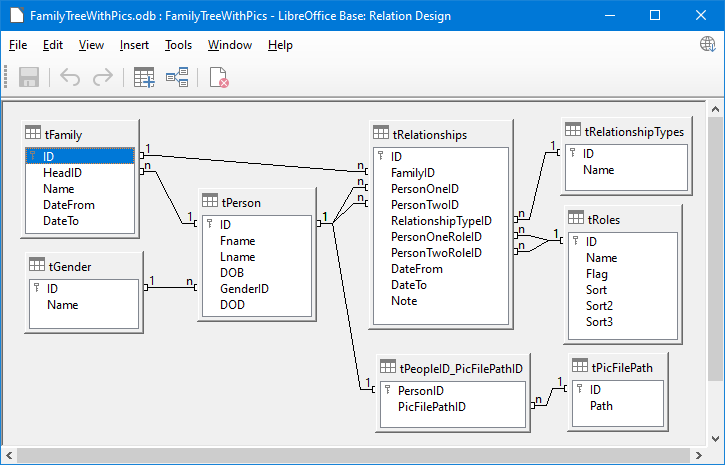Viewport: 725px width, 465px height.
Task: Click the Redo arrow icon
Action: [x=102, y=77]
